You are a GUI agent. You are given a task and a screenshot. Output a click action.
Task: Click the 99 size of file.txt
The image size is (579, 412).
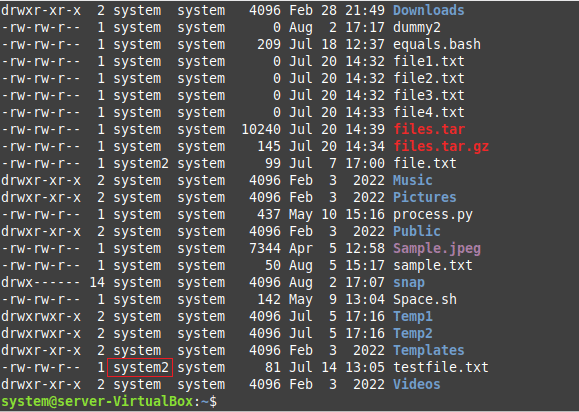[273, 163]
